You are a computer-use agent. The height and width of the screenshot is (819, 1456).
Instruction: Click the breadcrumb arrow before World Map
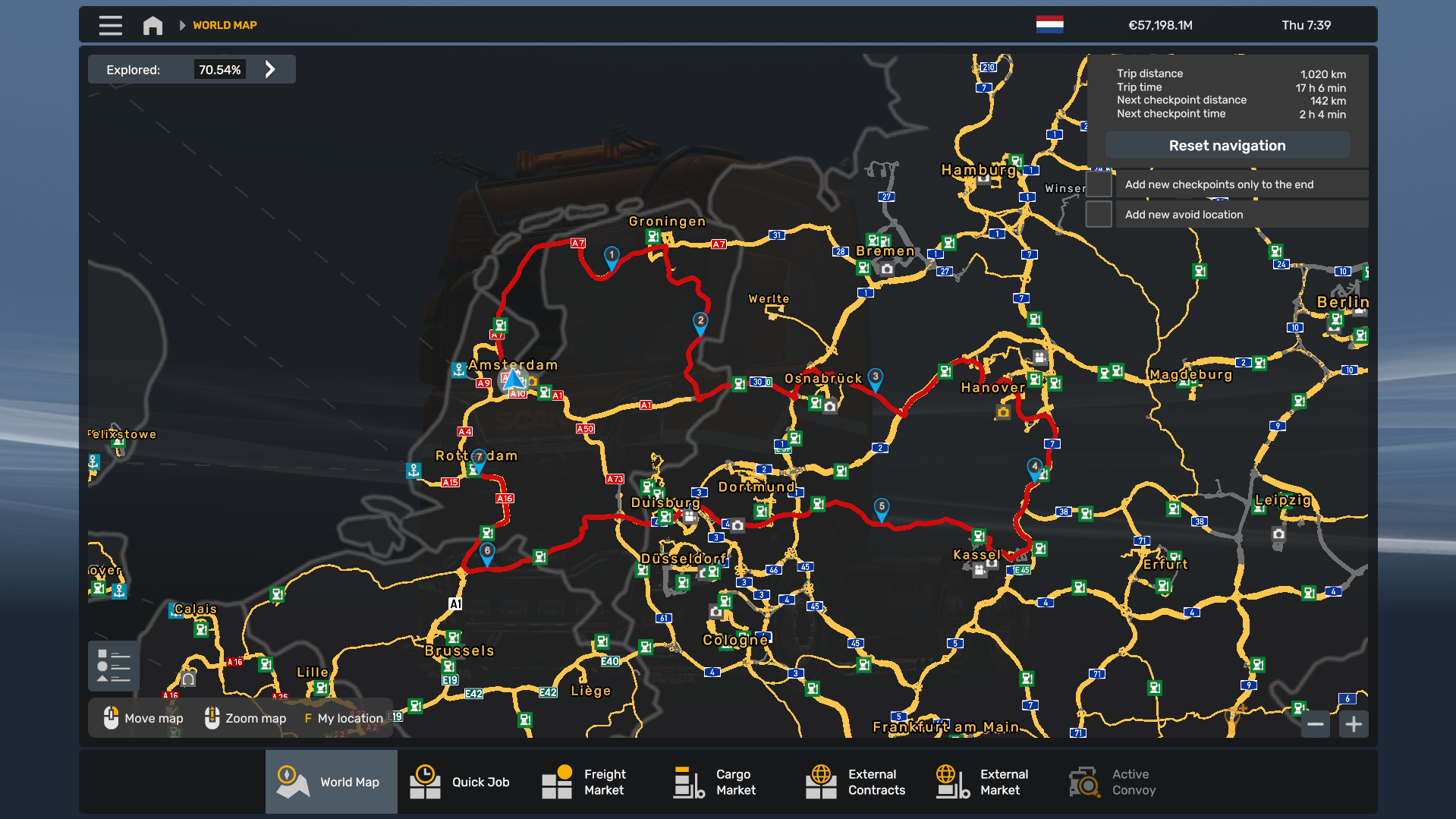(x=182, y=25)
